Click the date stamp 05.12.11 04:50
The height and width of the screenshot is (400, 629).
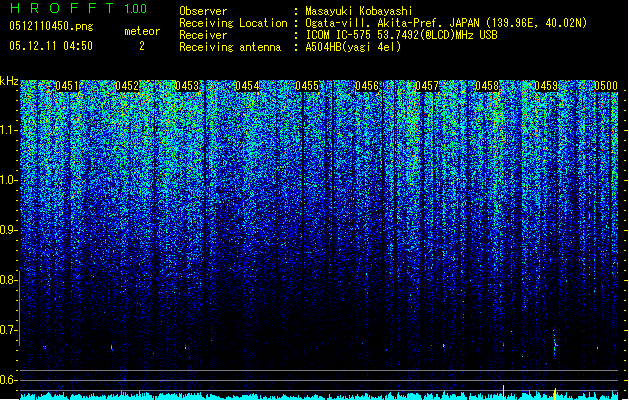51,46
